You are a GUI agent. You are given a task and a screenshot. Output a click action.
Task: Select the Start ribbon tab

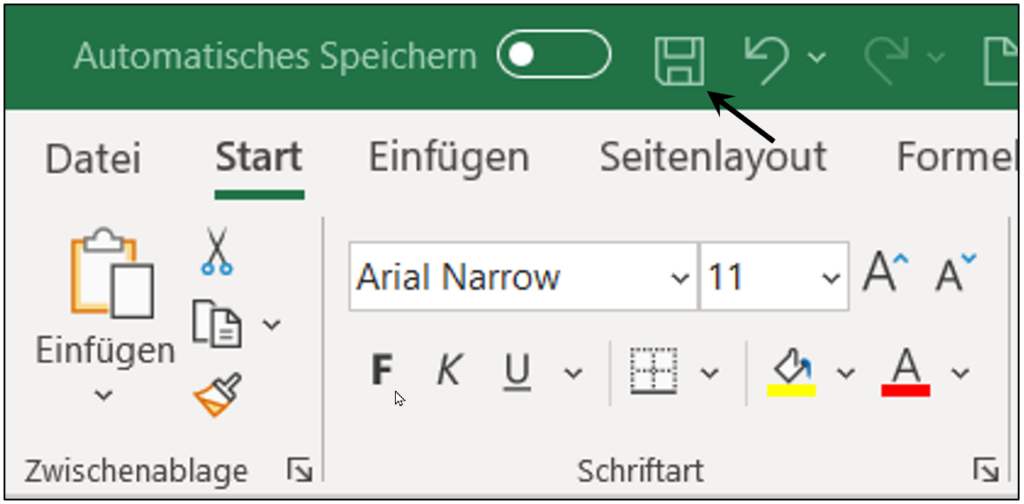click(259, 157)
